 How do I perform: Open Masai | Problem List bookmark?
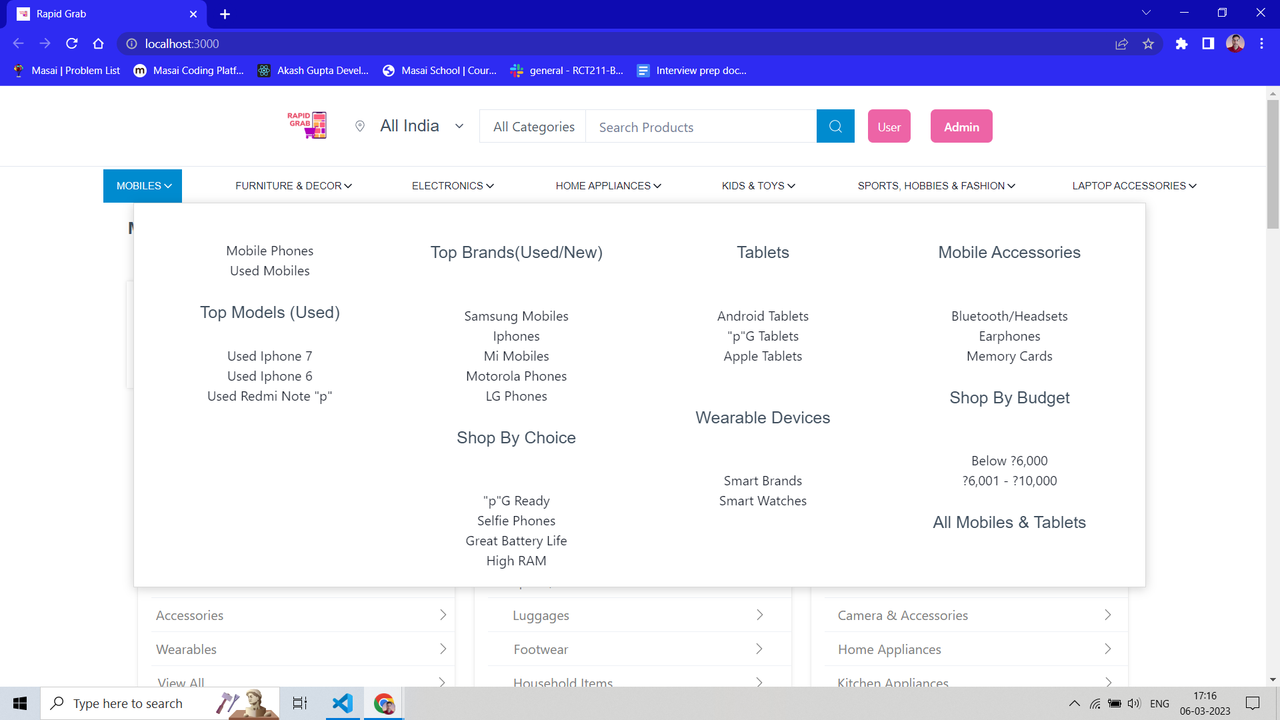(66, 71)
